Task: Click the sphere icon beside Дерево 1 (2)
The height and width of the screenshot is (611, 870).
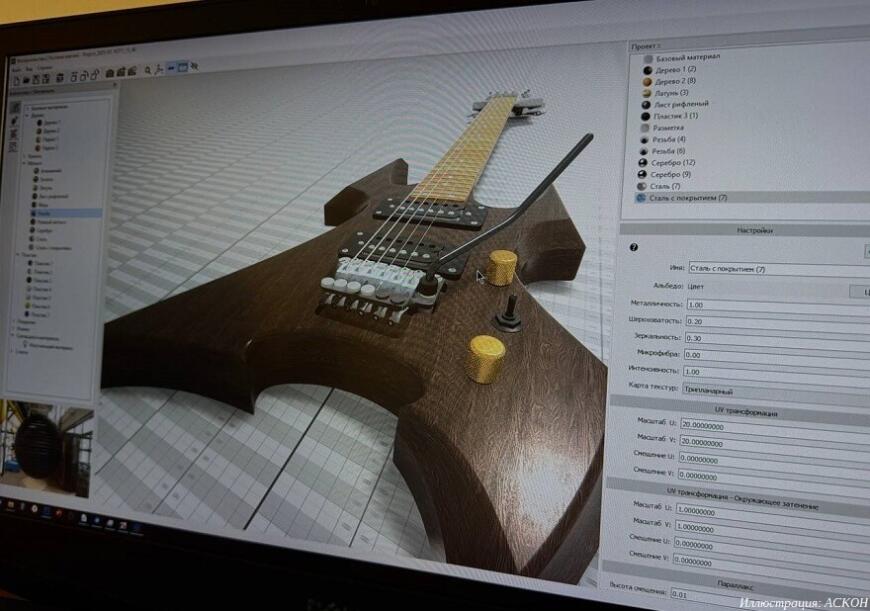Action: pyautogui.click(x=647, y=70)
